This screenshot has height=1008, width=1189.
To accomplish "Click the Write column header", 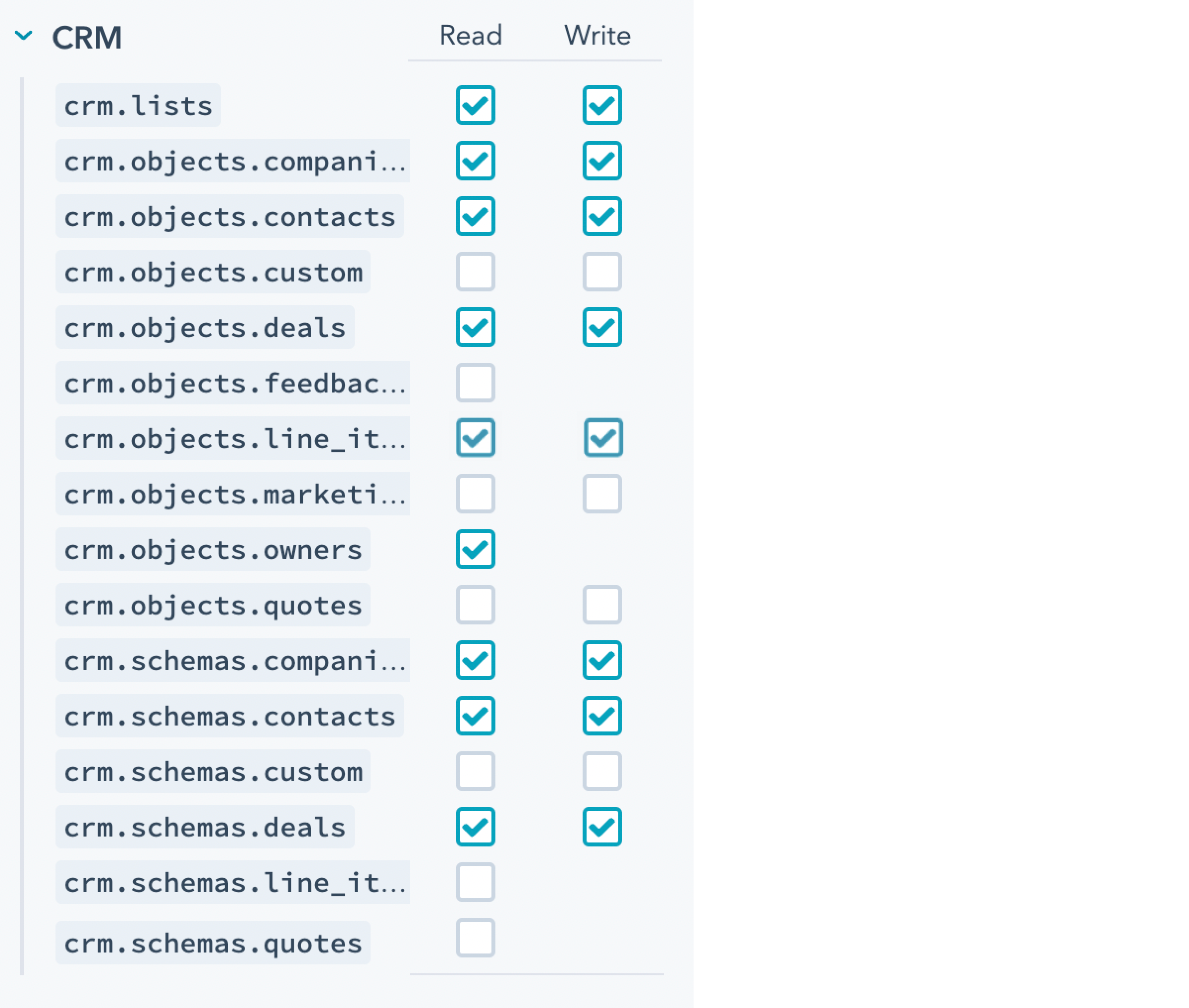I will tap(597, 35).
